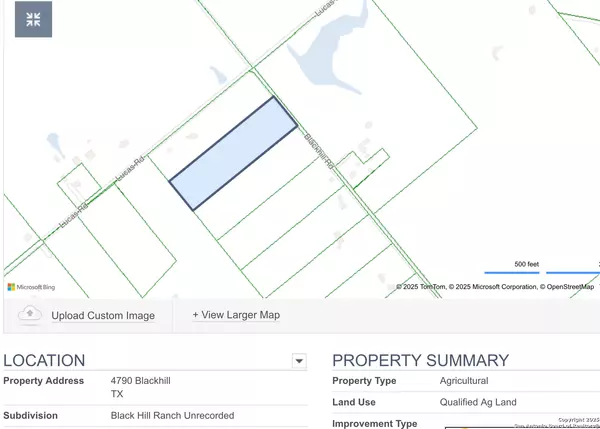Click + View Larger Map

(236, 314)
